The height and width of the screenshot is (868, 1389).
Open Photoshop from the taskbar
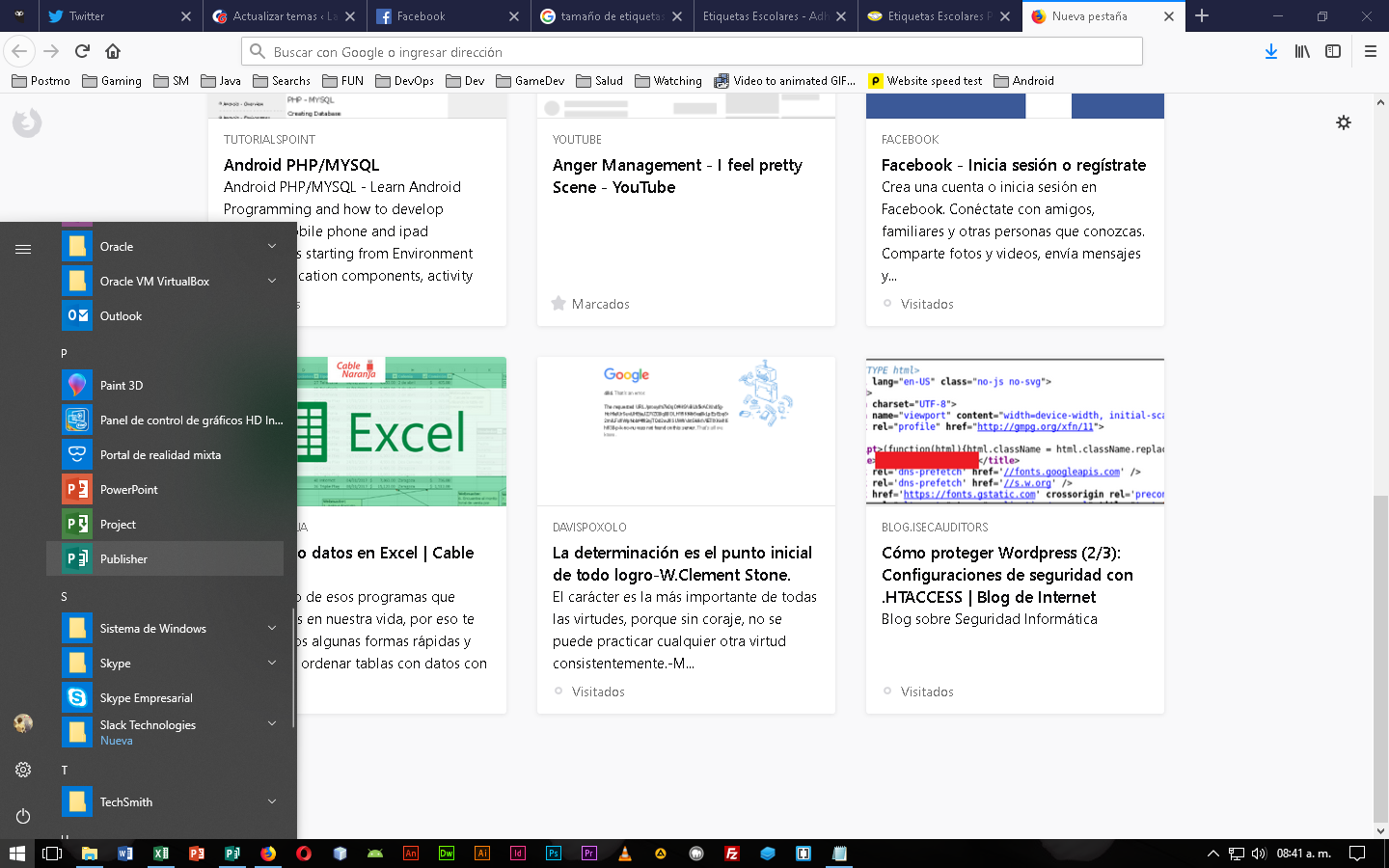554,854
